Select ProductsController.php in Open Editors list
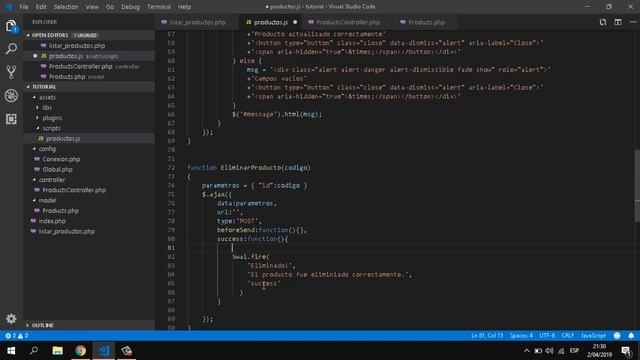The width and height of the screenshot is (640, 360). click(80, 66)
